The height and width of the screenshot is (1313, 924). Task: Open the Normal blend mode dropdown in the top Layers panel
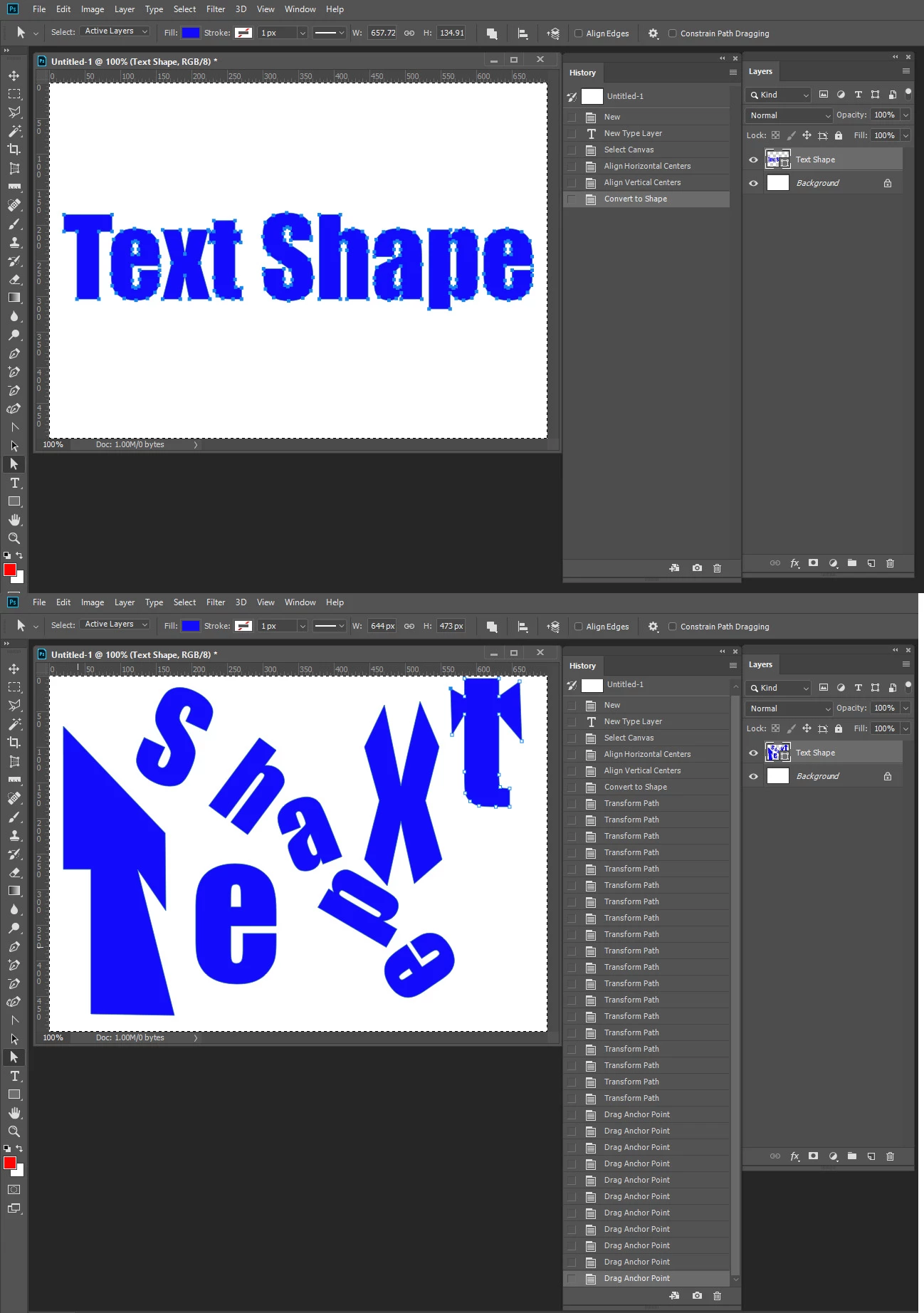(x=789, y=115)
